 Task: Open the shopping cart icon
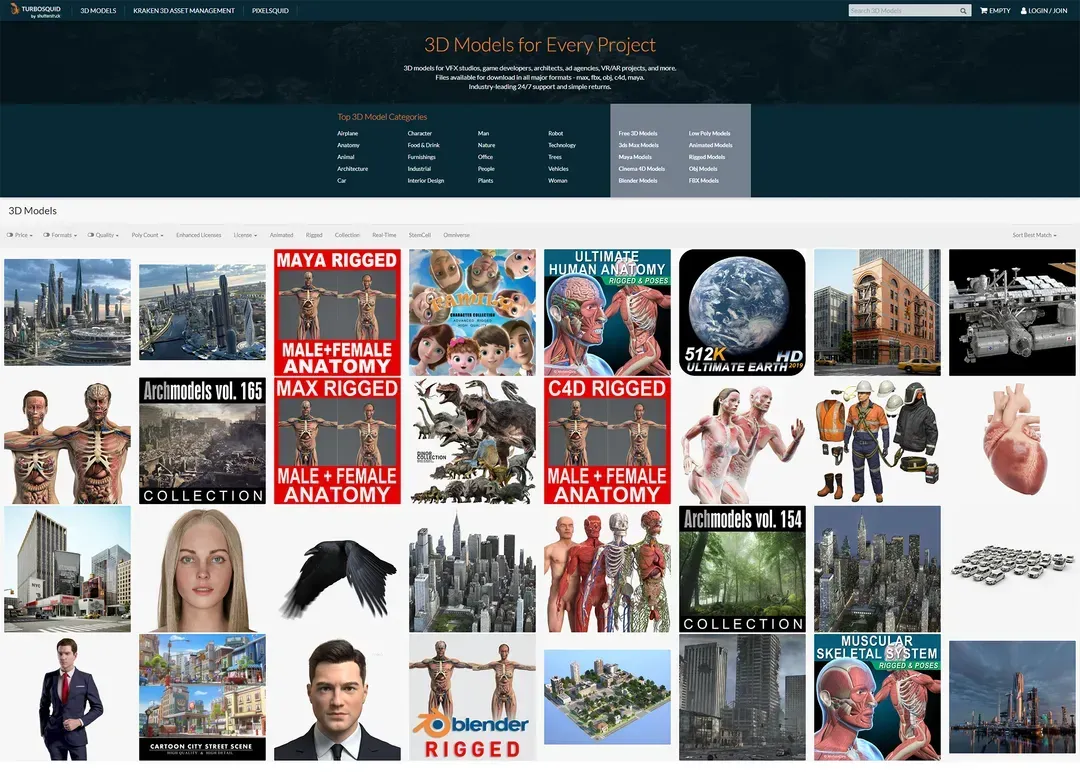984,11
